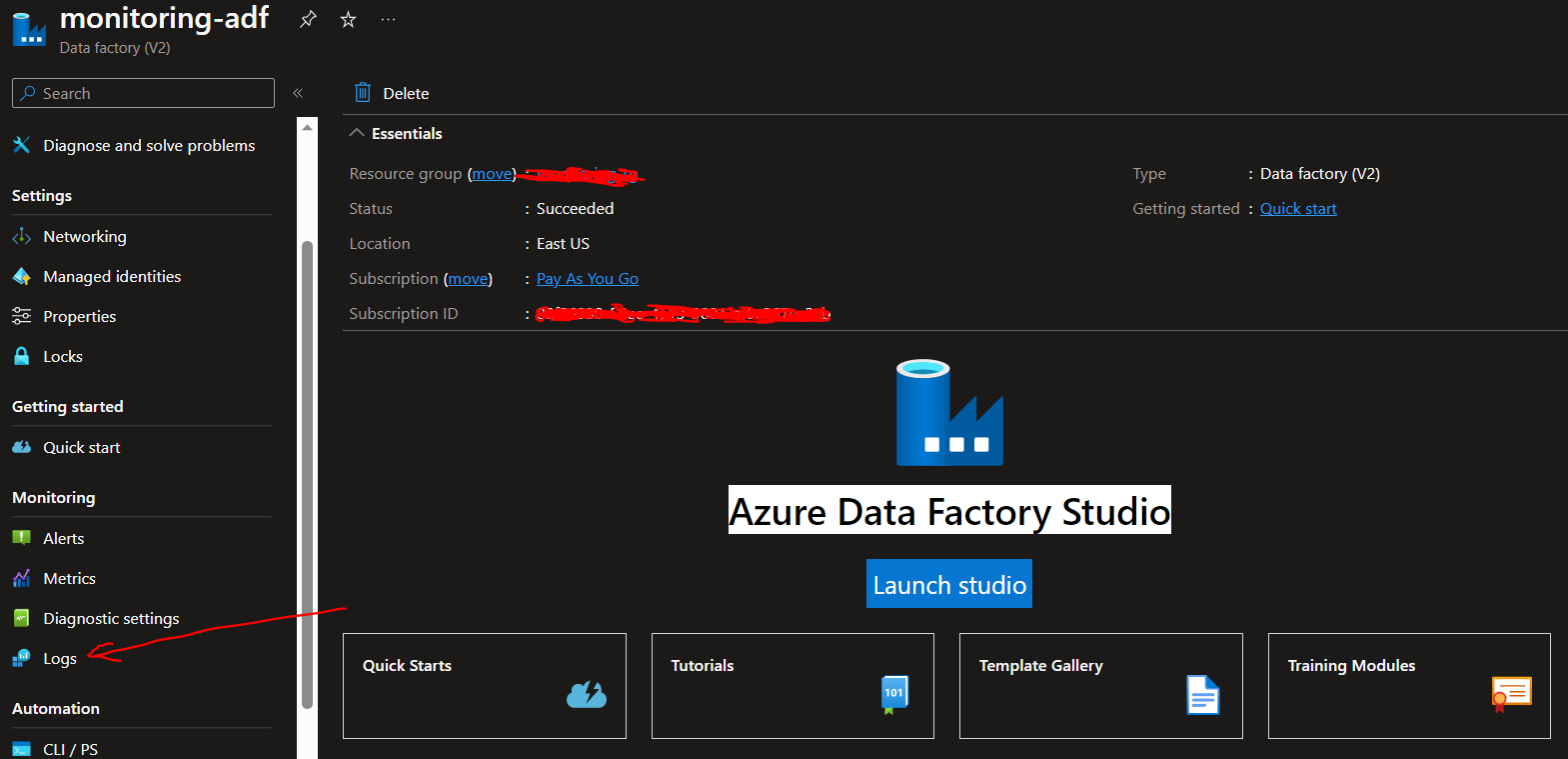The height and width of the screenshot is (759, 1568).
Task: Click the Logs icon under Monitoring
Action: (21, 658)
